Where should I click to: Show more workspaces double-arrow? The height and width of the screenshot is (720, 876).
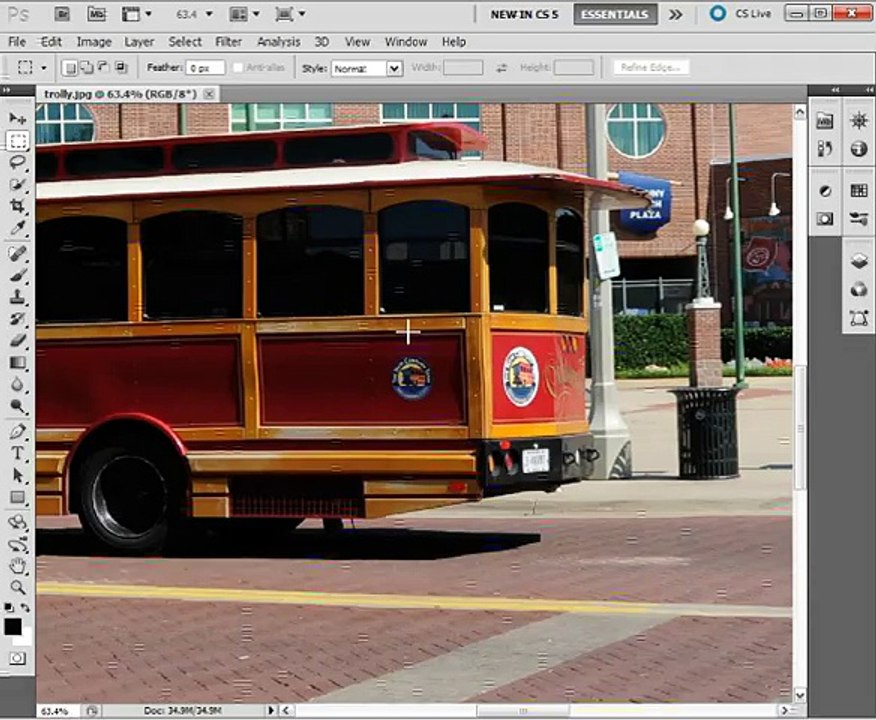(x=675, y=15)
